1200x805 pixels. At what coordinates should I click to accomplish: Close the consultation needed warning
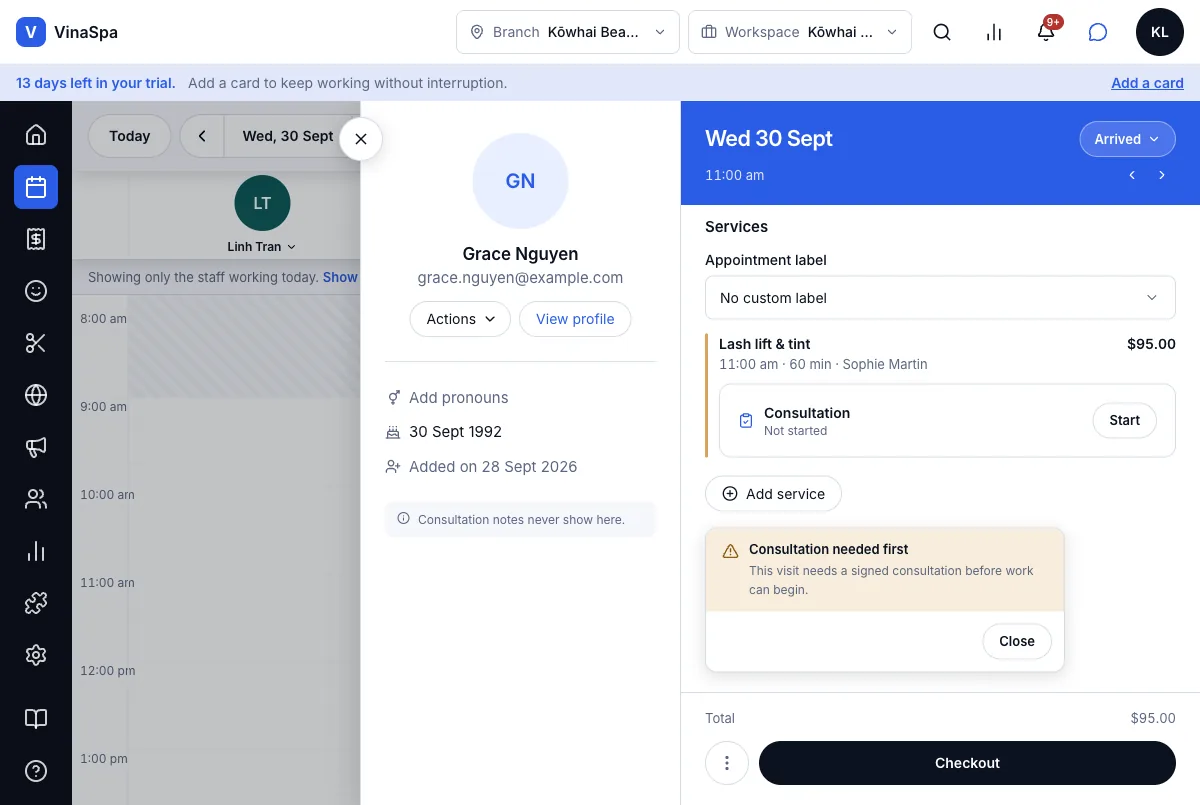click(1017, 641)
